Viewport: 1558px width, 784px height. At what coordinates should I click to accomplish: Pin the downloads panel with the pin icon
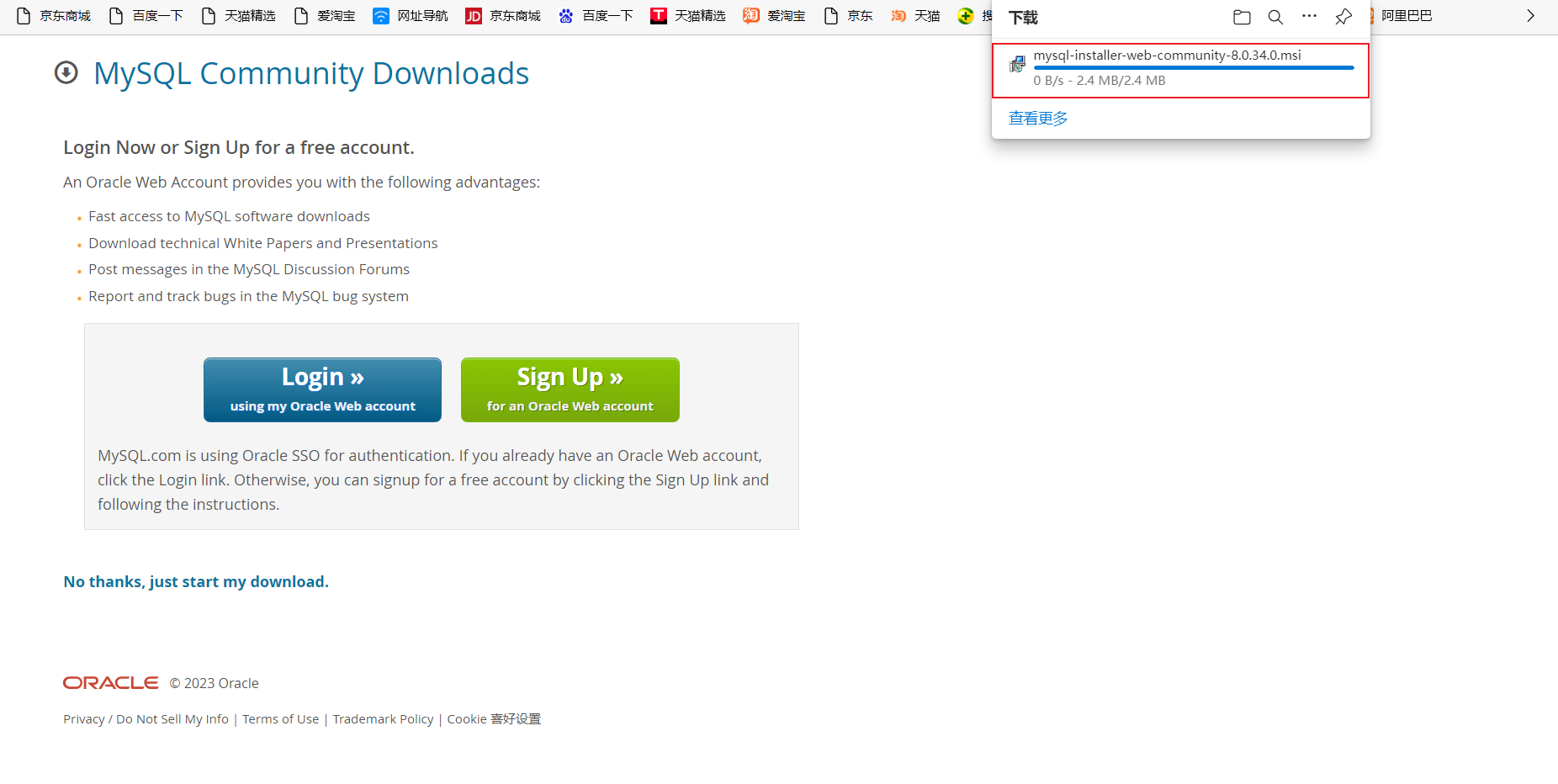[x=1343, y=17]
